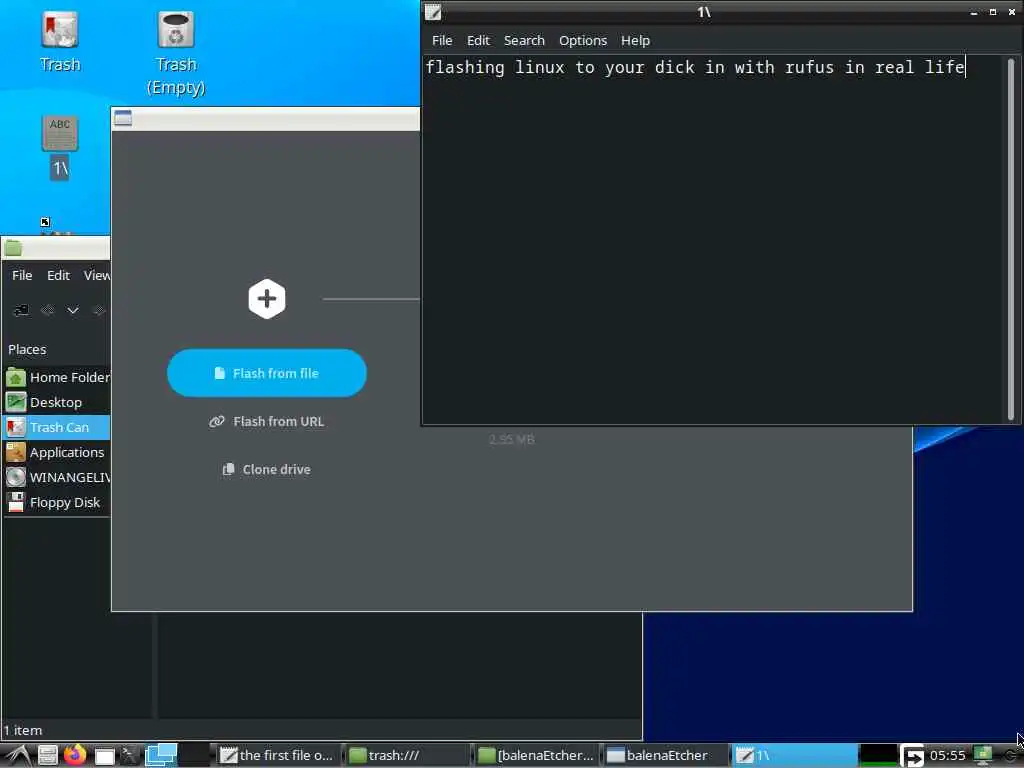Minimize the text editor window
The width and height of the screenshot is (1024, 768).
[974, 12]
